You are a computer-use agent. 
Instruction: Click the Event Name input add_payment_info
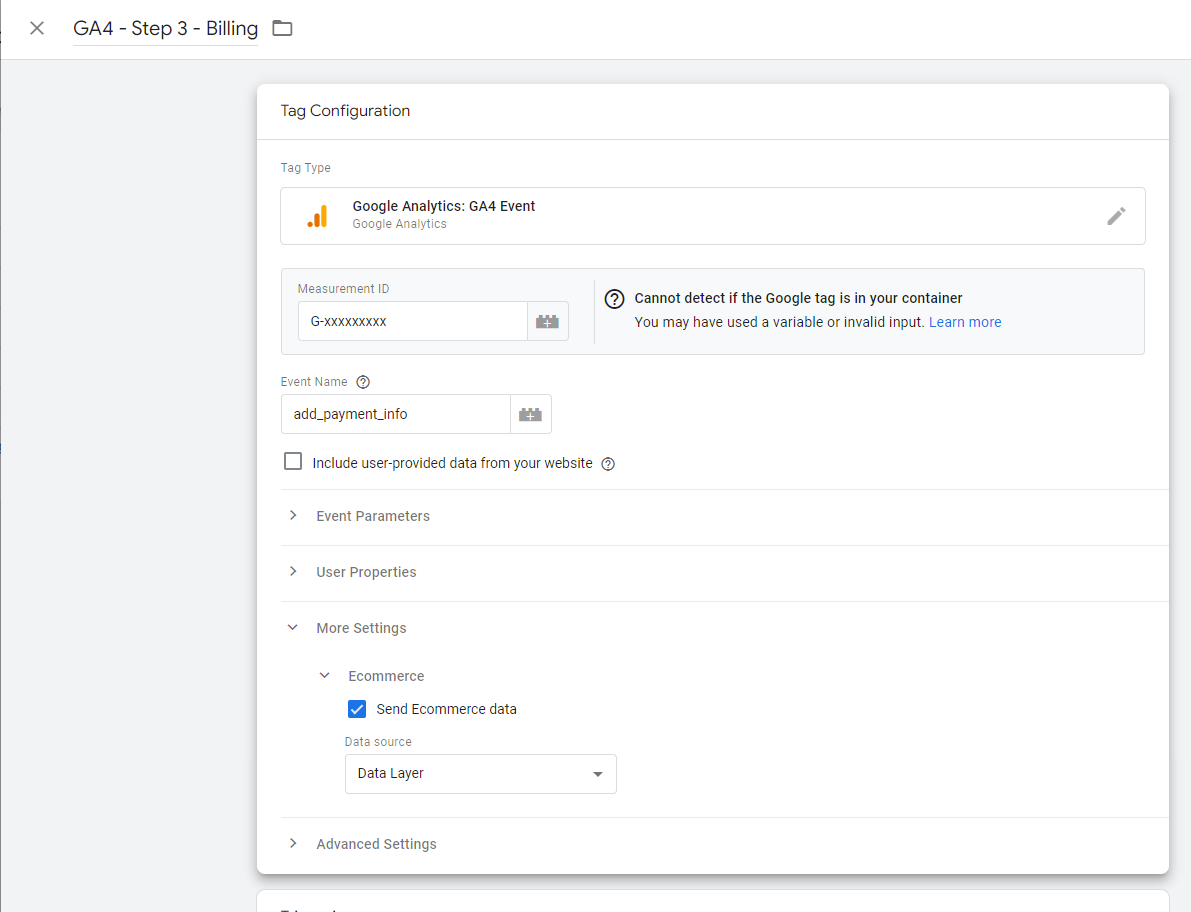[396, 414]
